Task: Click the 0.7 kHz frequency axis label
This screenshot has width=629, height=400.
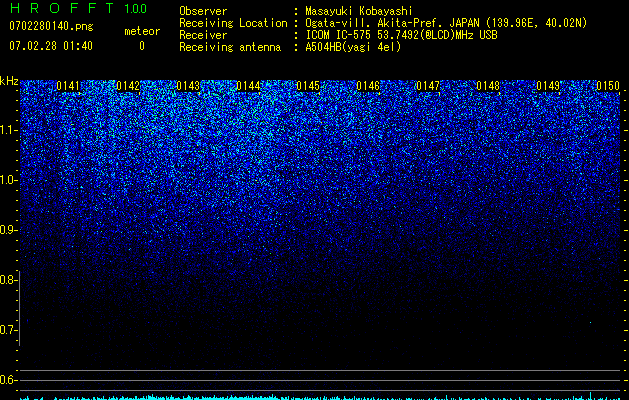Action: tap(8, 330)
